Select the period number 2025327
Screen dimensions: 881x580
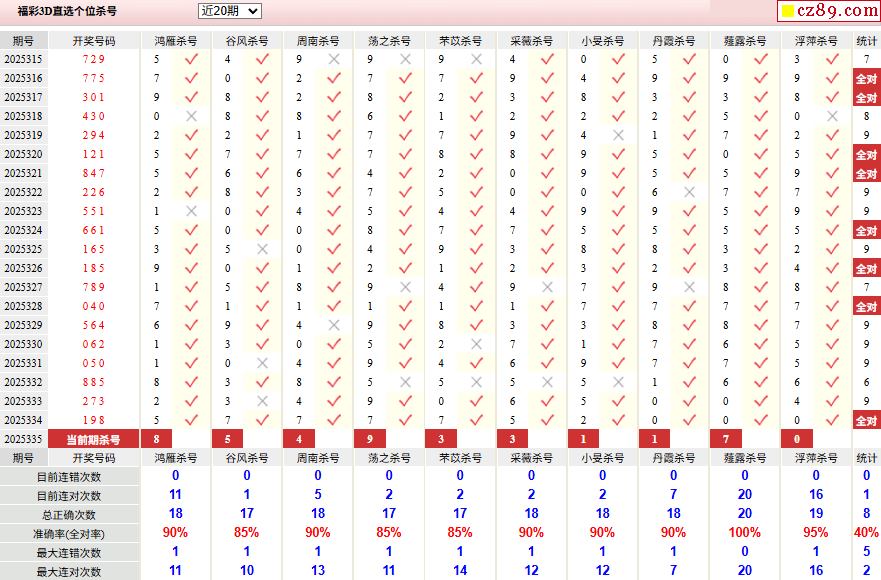[24, 287]
